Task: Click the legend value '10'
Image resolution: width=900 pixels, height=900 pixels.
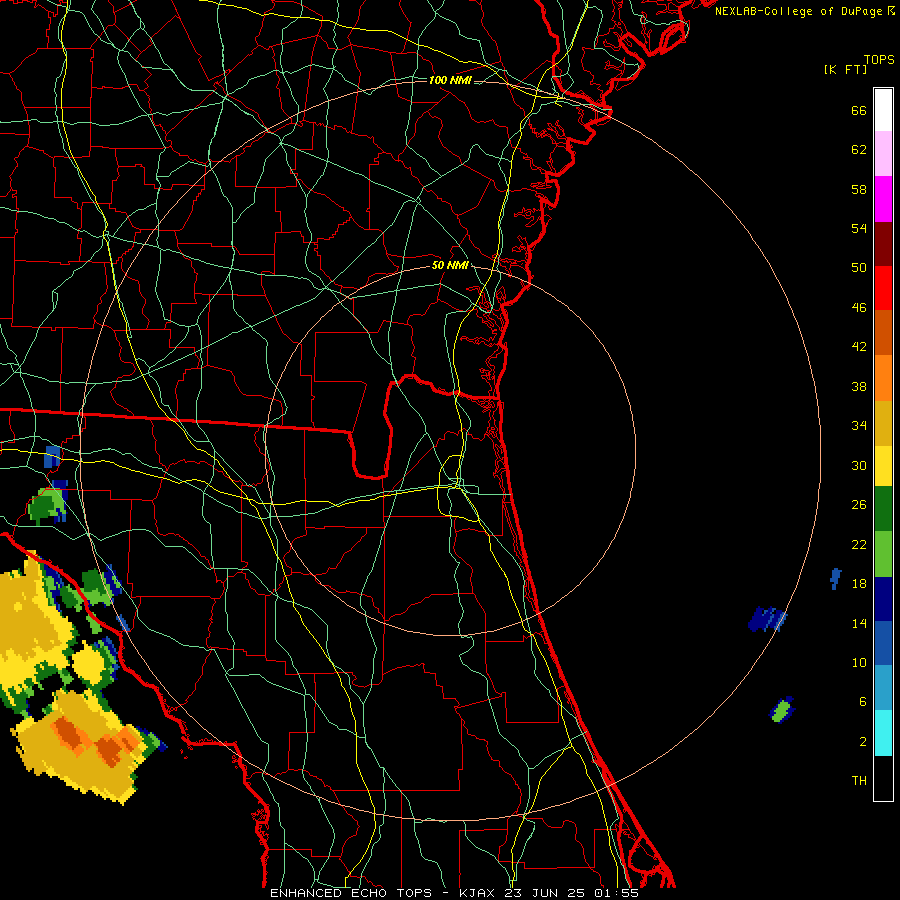Action: click(859, 663)
